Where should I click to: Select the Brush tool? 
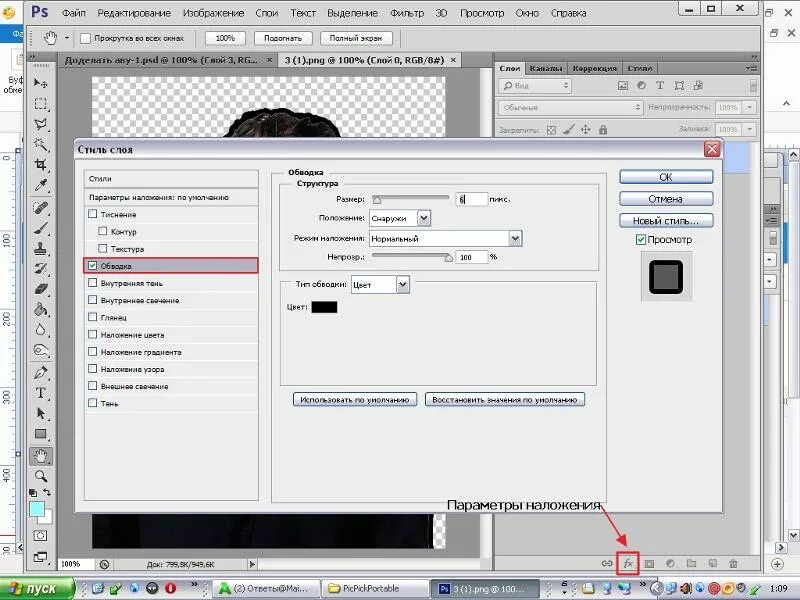pyautogui.click(x=40, y=228)
